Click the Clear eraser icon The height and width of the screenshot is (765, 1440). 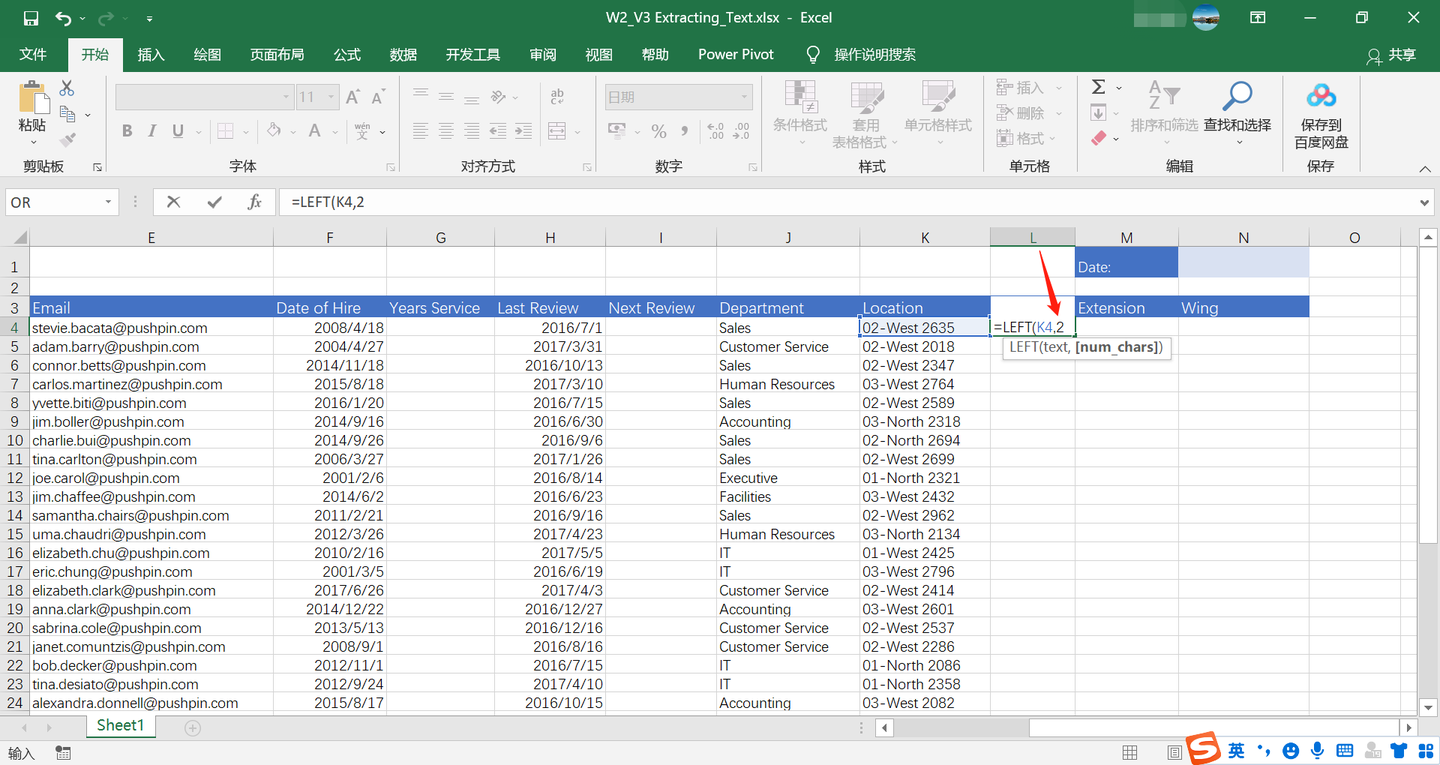coord(1098,138)
